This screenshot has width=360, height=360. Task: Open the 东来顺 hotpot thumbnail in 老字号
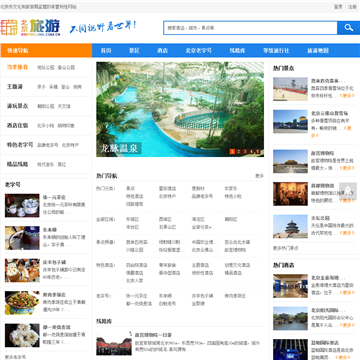pos(22,238)
